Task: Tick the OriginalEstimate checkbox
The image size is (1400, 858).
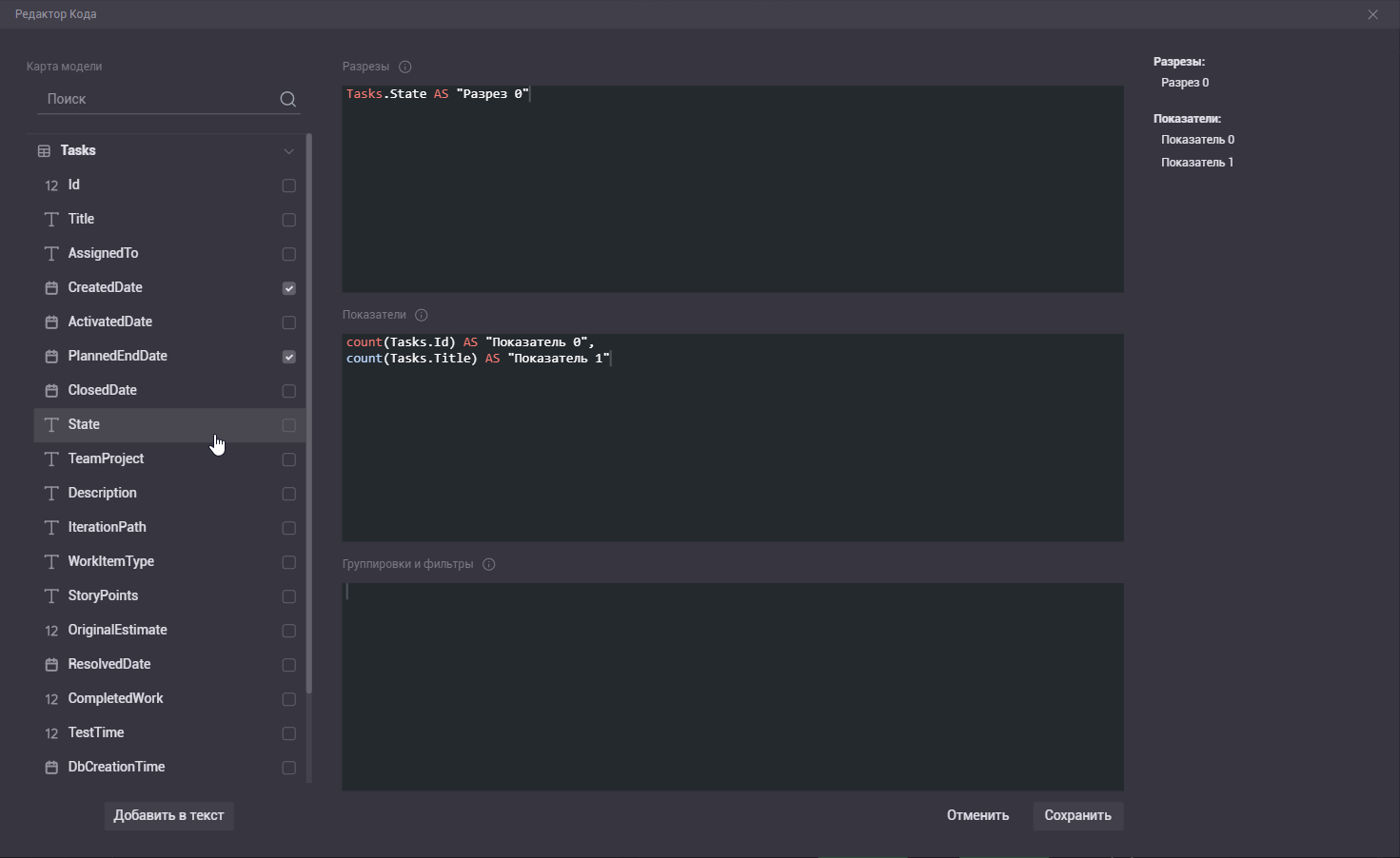Action: [x=288, y=631]
